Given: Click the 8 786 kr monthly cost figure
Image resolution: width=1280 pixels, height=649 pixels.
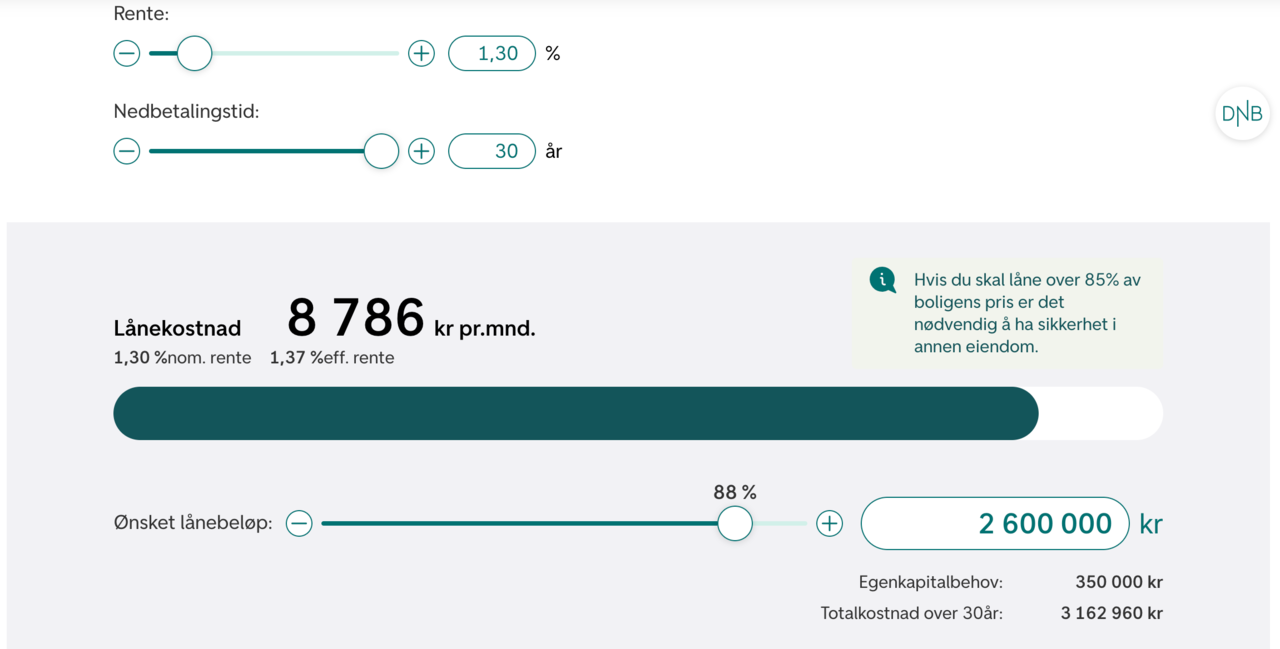Looking at the screenshot, I should tap(356, 318).
